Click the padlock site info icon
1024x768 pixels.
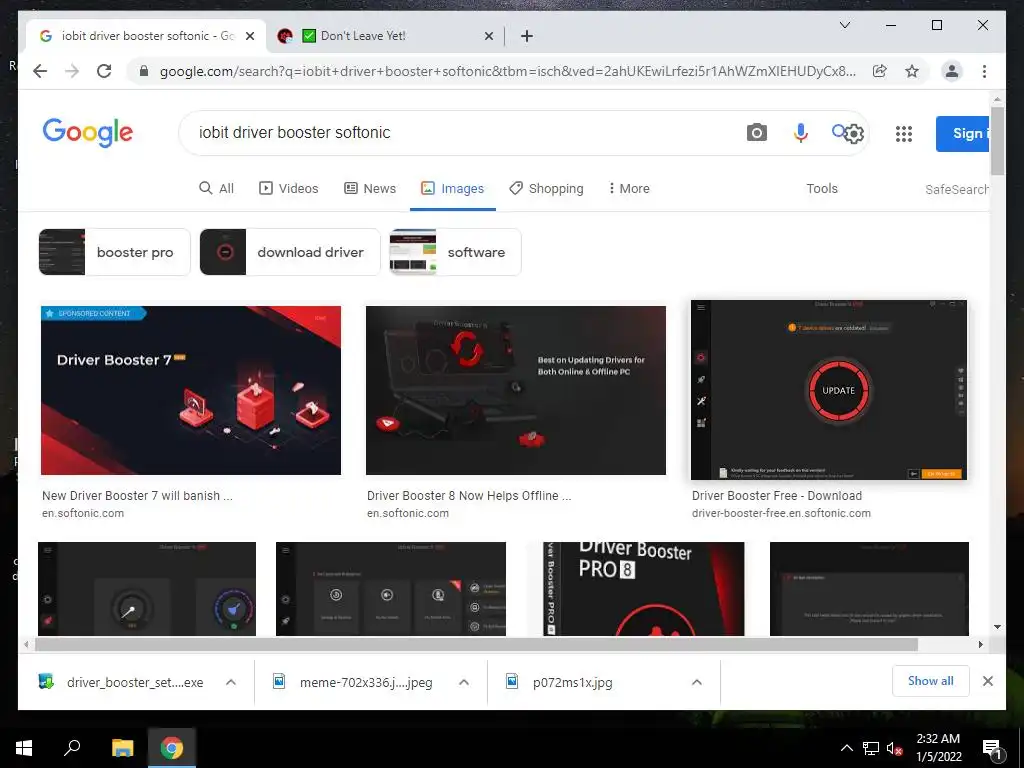pyautogui.click(x=144, y=71)
